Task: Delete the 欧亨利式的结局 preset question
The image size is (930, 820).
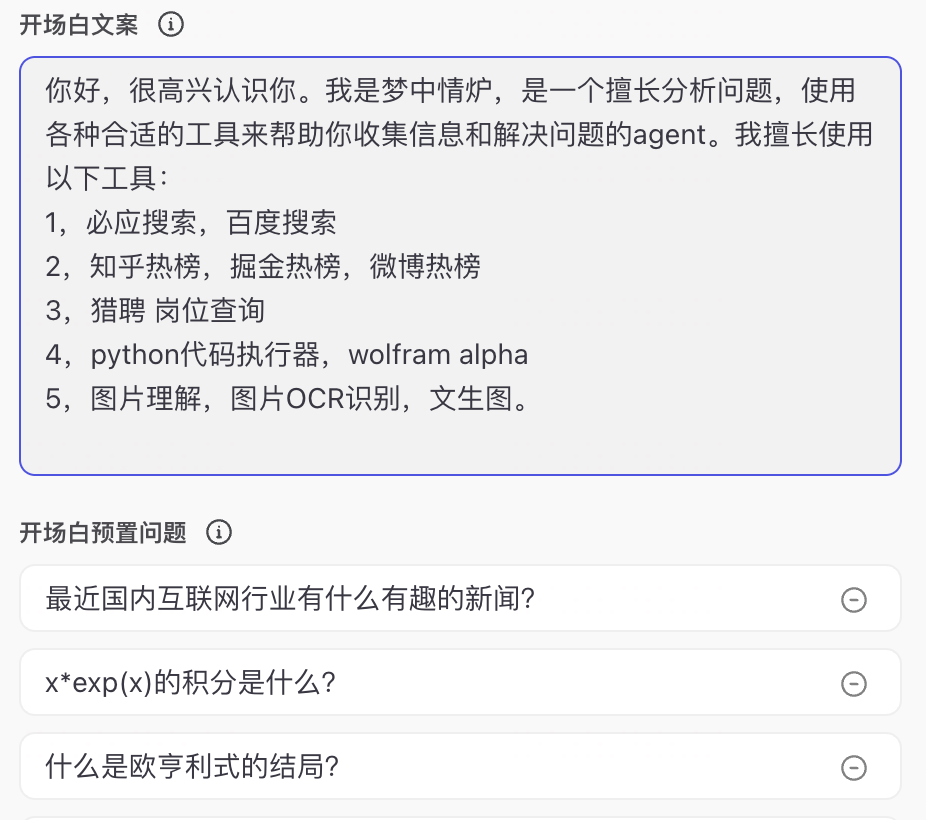Action: point(853,768)
